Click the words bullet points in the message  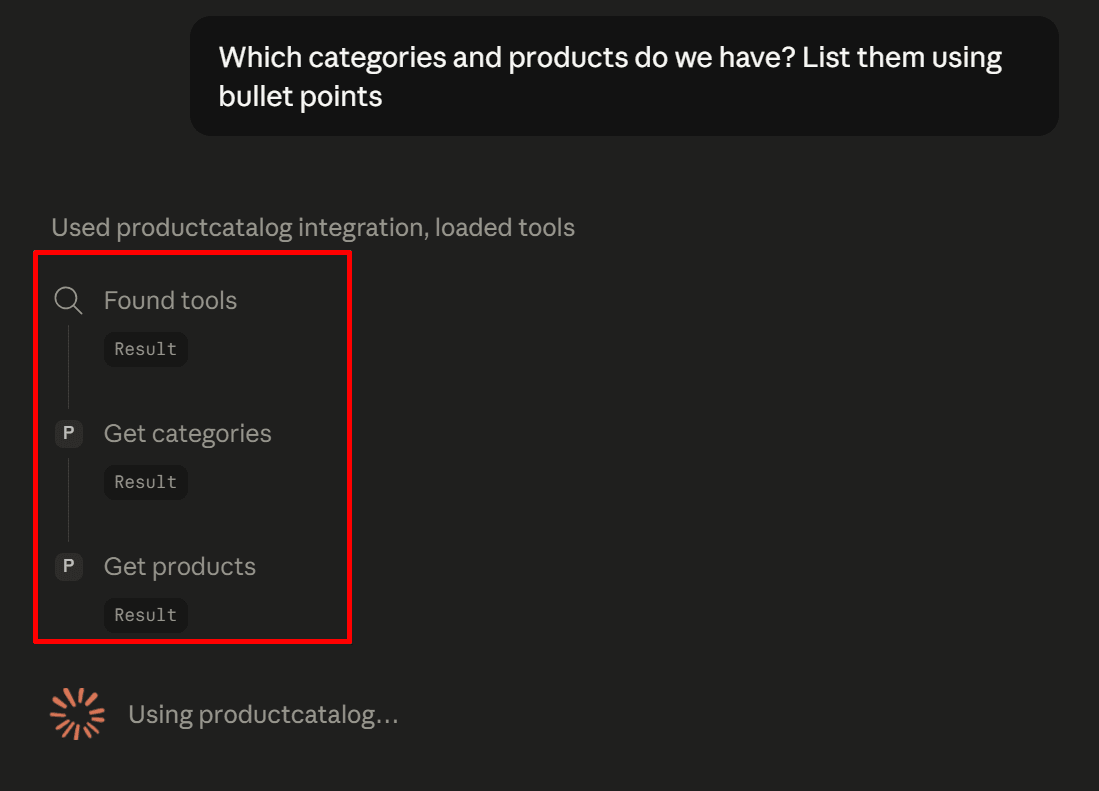point(300,97)
